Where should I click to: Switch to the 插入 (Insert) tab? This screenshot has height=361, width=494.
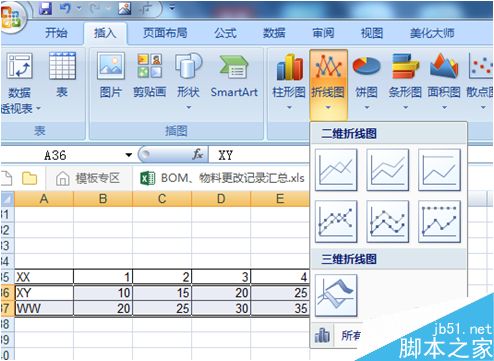(105, 33)
